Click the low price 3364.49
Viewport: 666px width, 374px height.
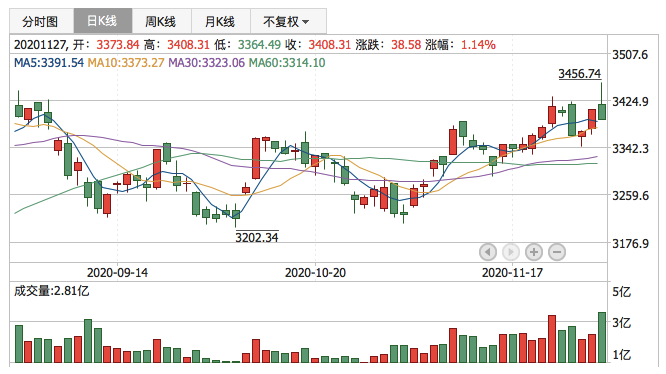coord(259,45)
